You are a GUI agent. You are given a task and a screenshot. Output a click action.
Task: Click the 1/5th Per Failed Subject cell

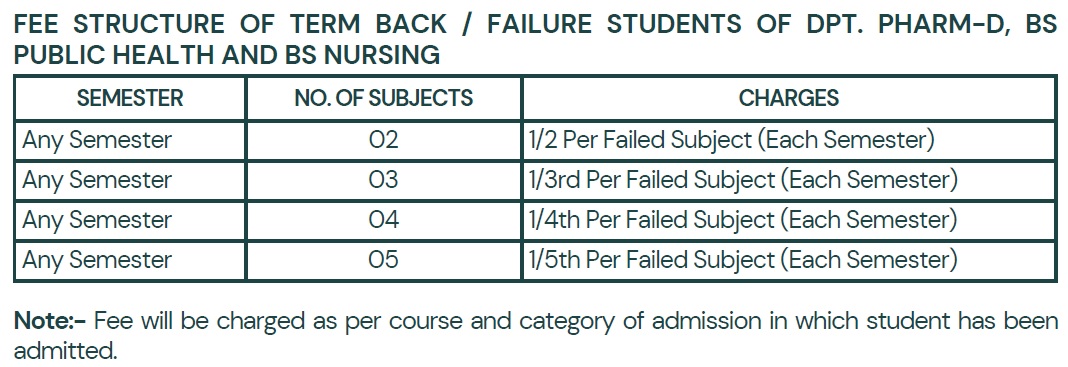(x=789, y=260)
